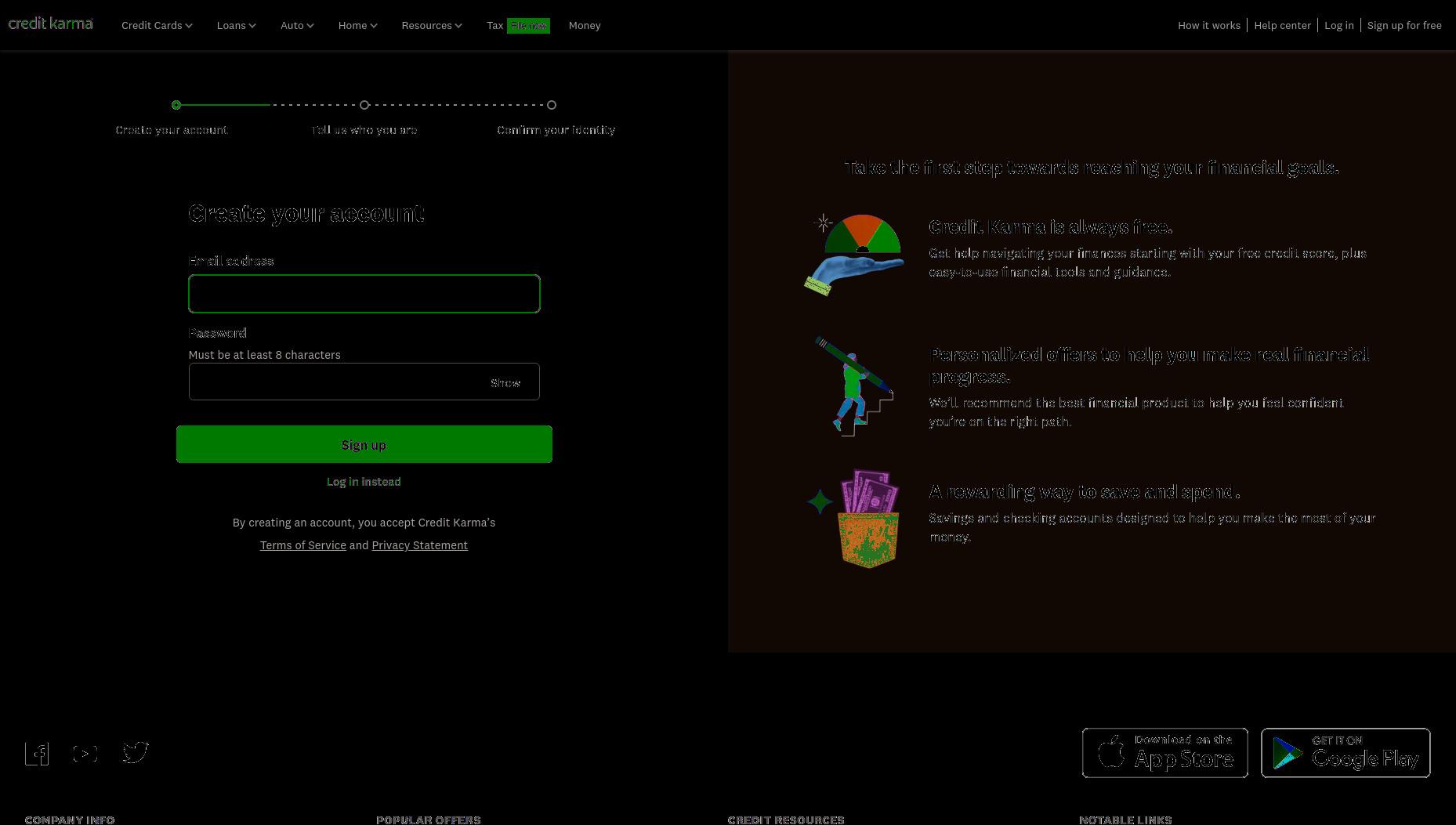Go to the Money section
Screen dimensions: 1456x825
point(585,25)
